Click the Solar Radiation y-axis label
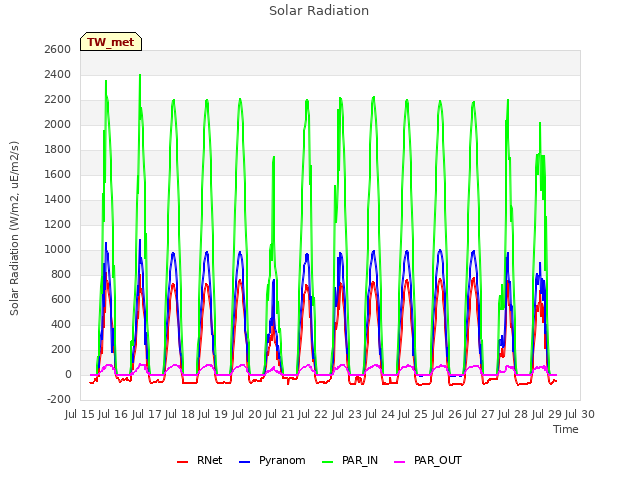This screenshot has height=480, width=640. (x=14, y=228)
